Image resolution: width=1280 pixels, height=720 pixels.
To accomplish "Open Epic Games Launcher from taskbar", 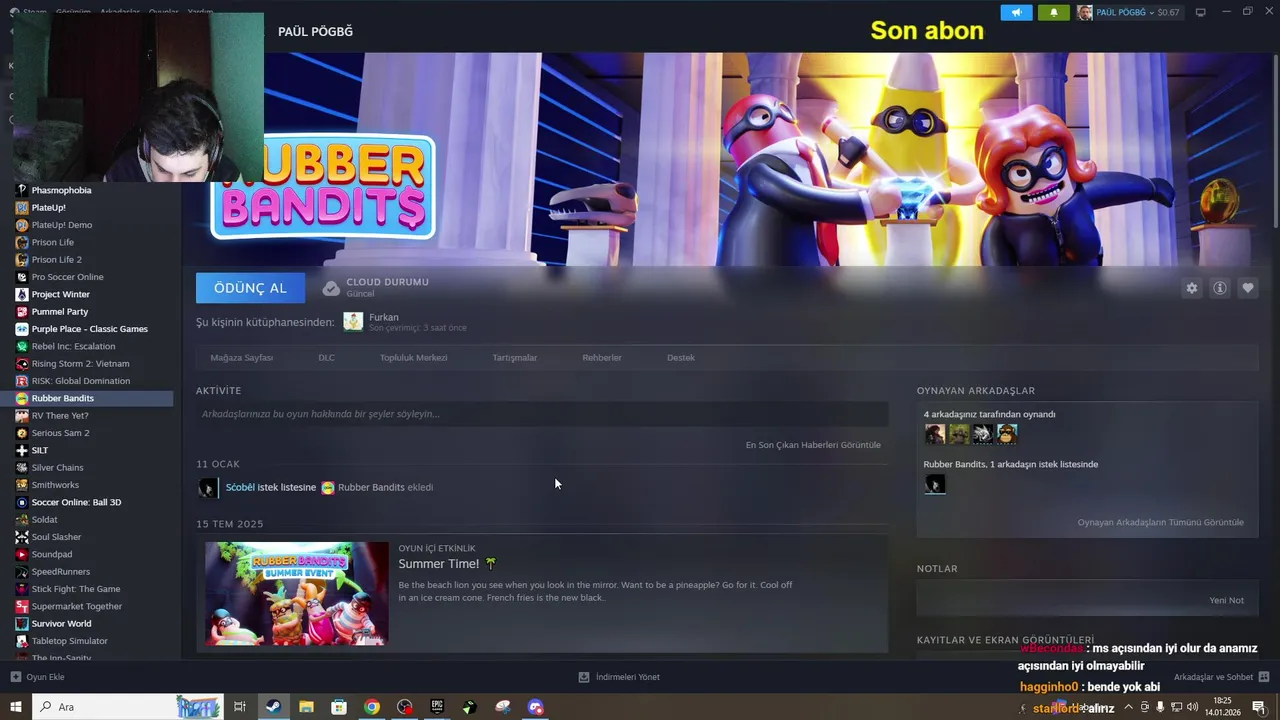I will [x=437, y=707].
